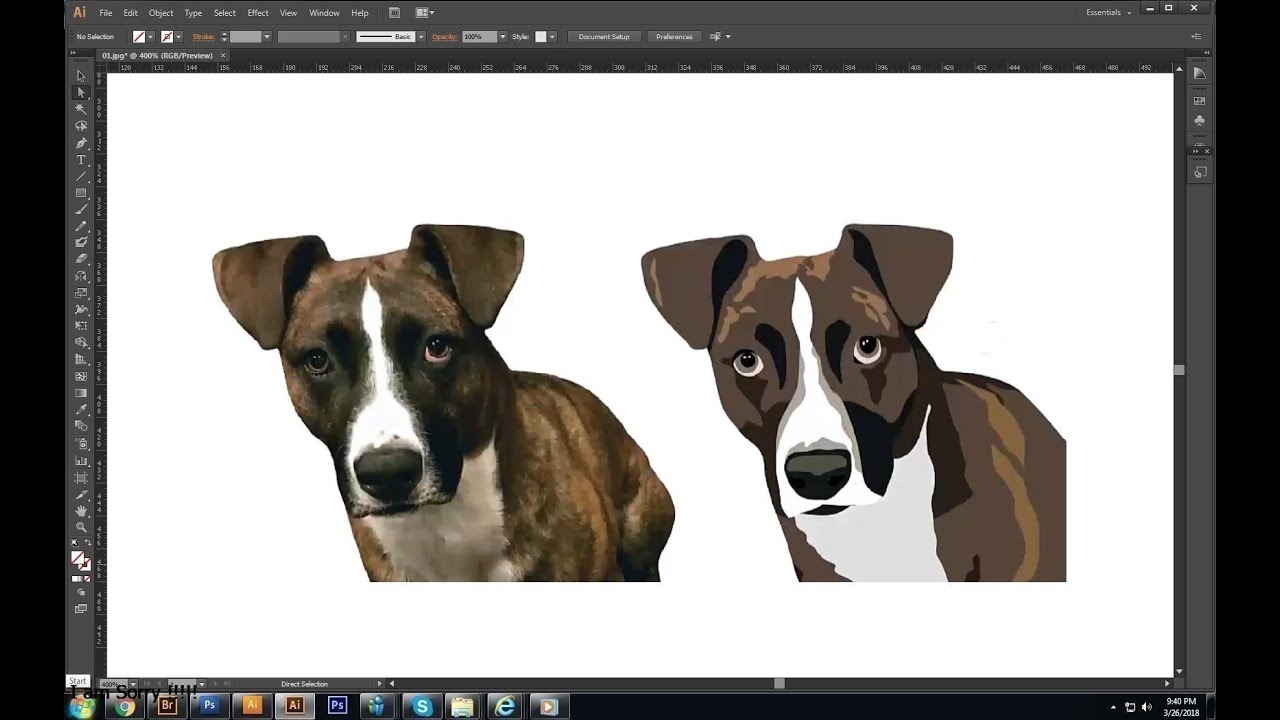Increase stroke weight with the stepper arrows
This screenshot has height=720, width=1280.
click(x=224, y=34)
